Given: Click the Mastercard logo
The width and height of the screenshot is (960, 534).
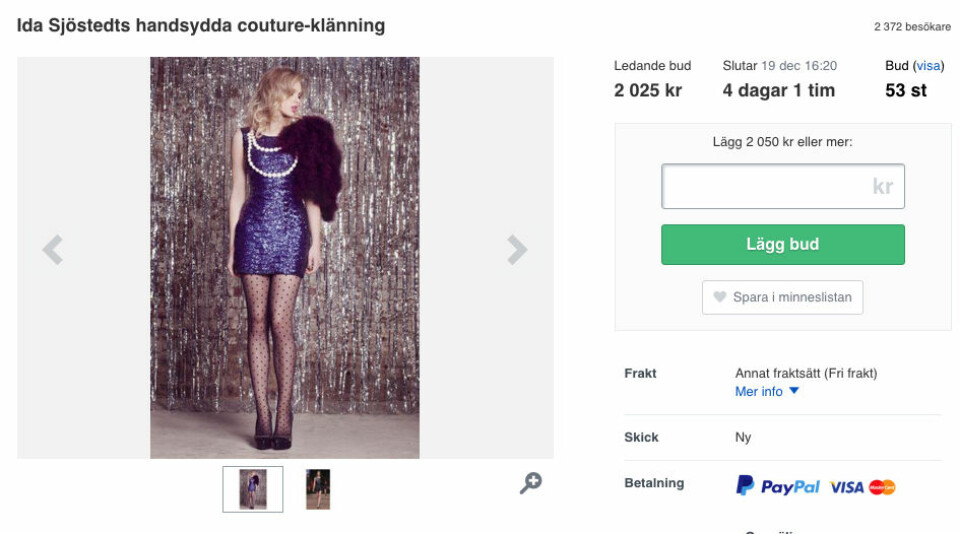Looking at the screenshot, I should point(882,487).
